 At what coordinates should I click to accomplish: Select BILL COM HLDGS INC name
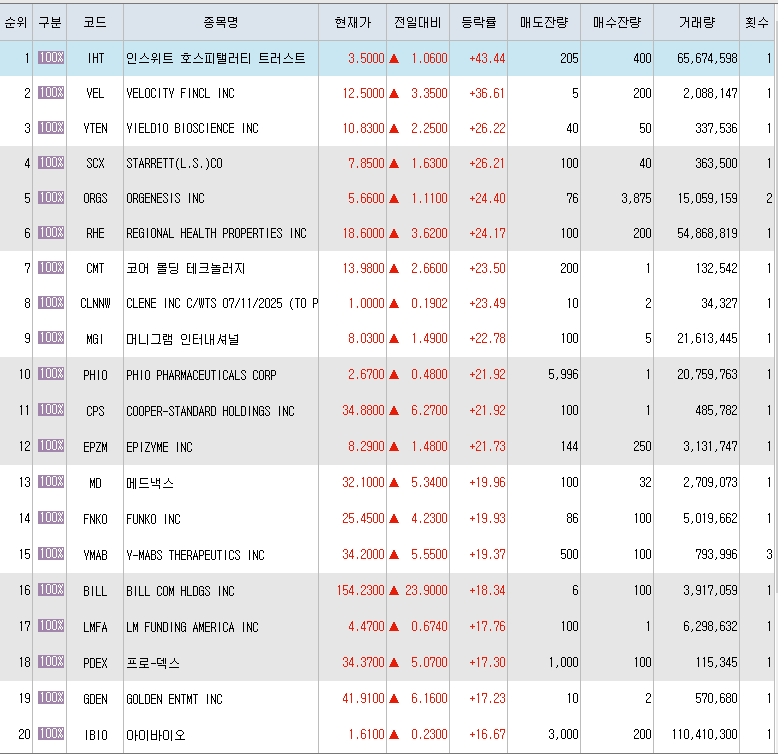(x=180, y=591)
